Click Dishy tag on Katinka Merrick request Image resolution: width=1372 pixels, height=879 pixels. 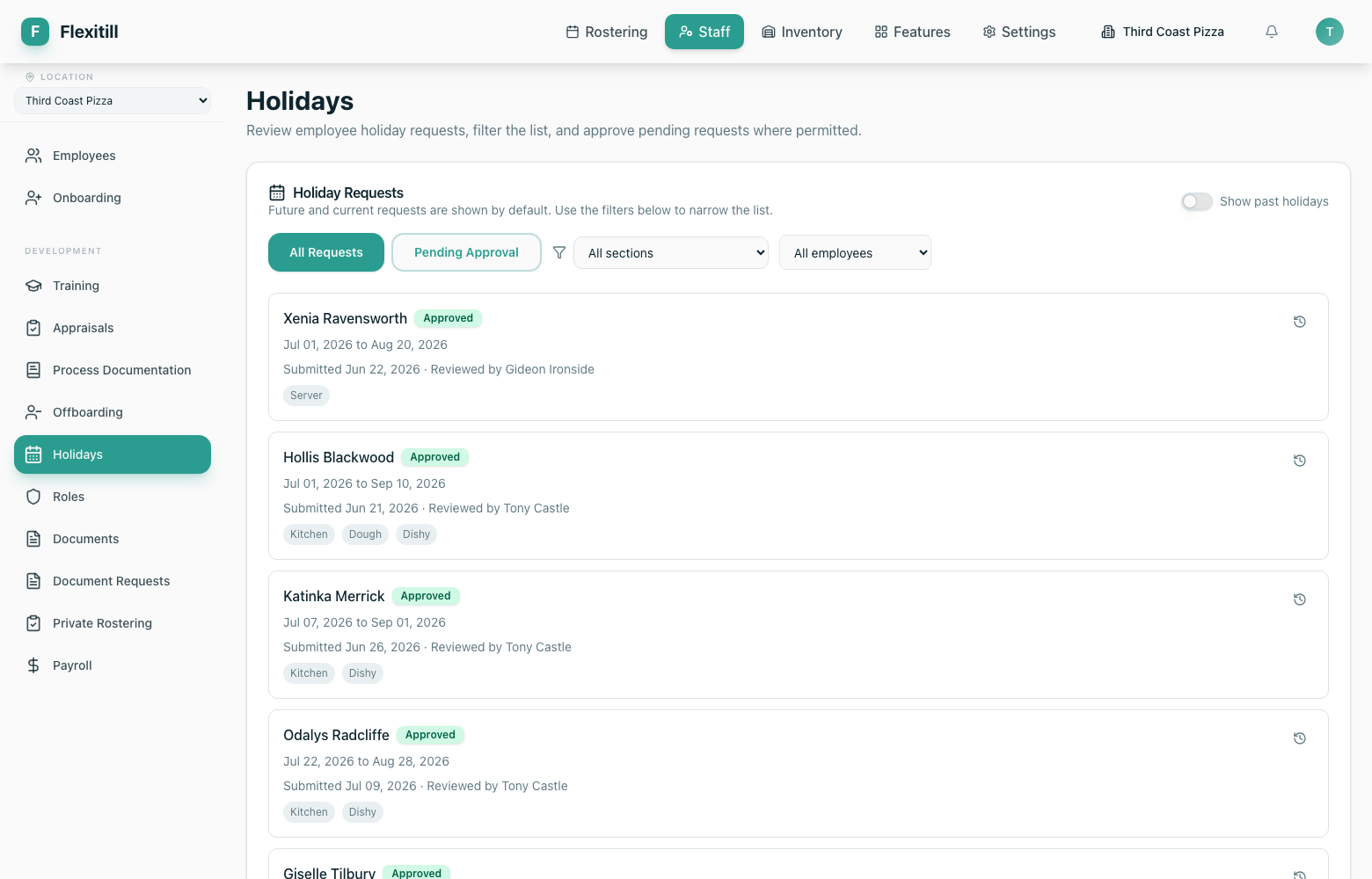pyautogui.click(x=362, y=673)
